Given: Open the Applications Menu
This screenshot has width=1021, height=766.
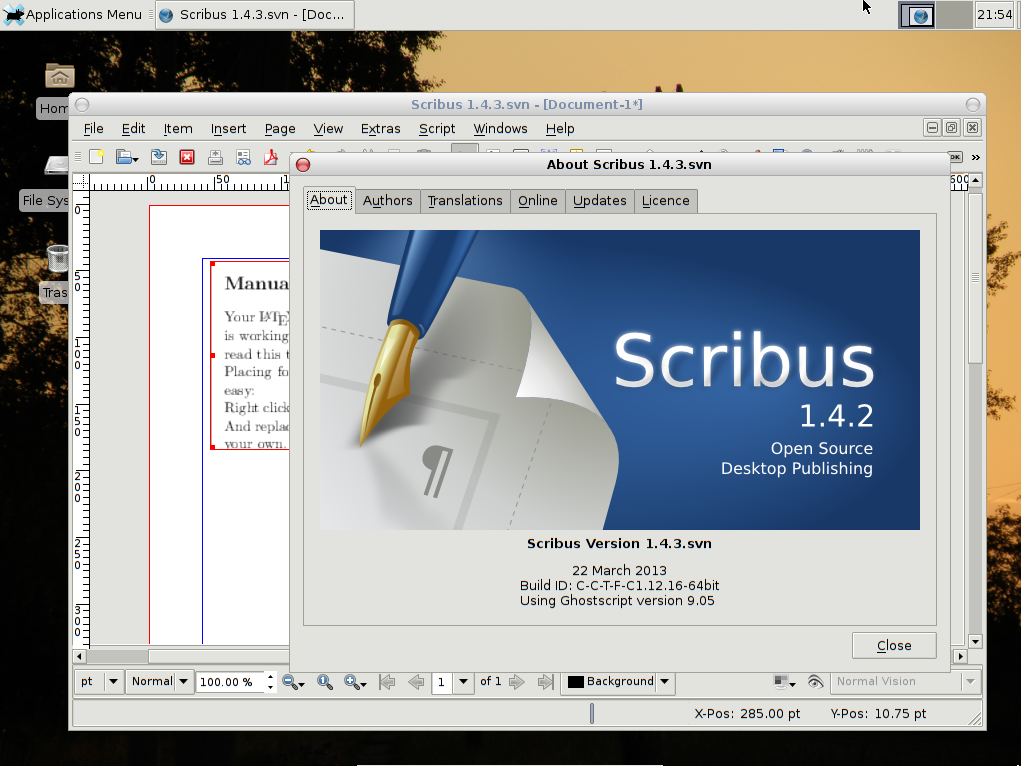Looking at the screenshot, I should coord(73,14).
